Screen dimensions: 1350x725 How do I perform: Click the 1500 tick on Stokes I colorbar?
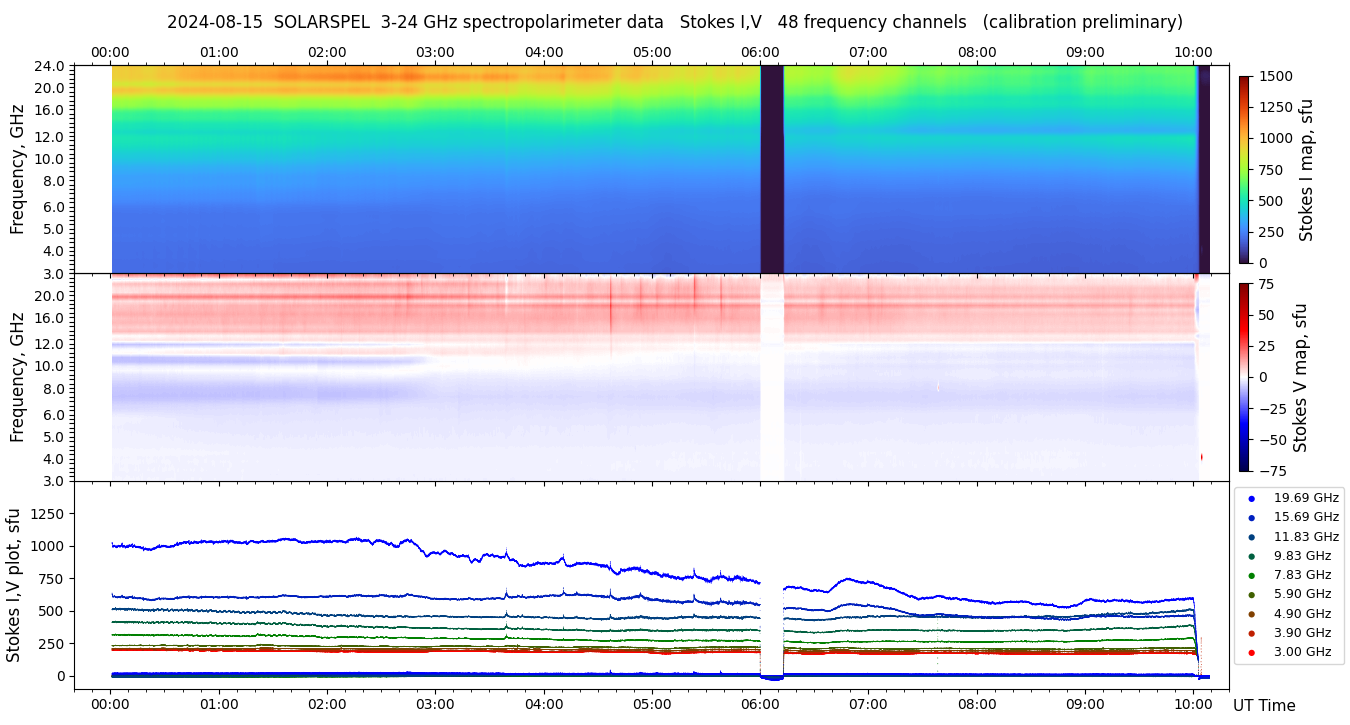pos(1275,76)
